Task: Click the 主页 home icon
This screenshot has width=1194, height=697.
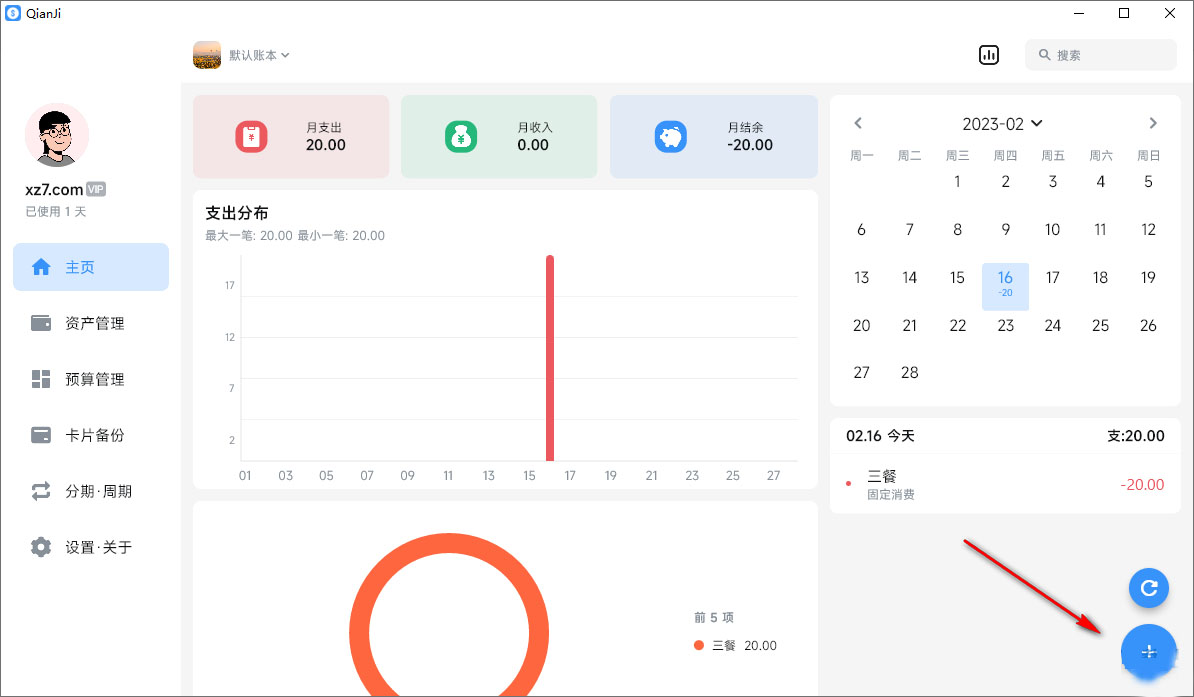Action: 41,267
